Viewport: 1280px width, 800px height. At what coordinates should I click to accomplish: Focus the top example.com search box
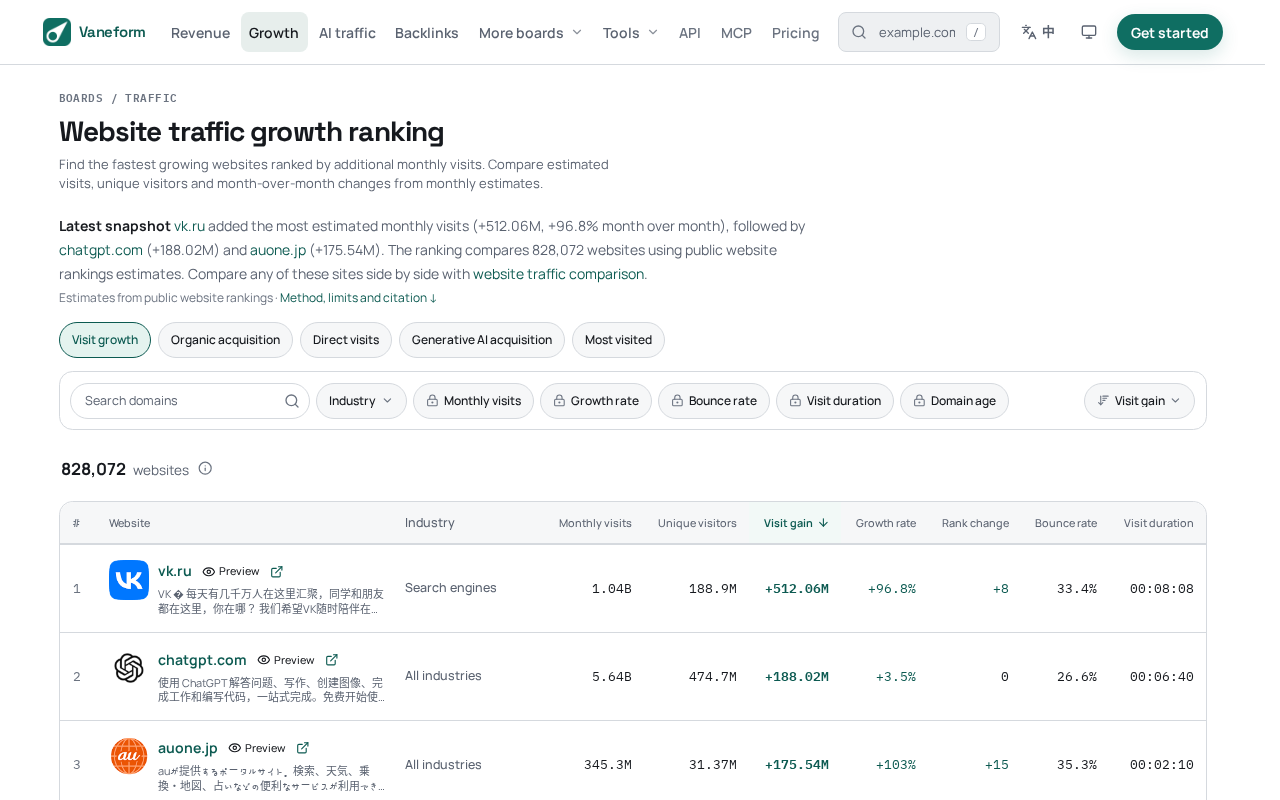click(x=919, y=32)
